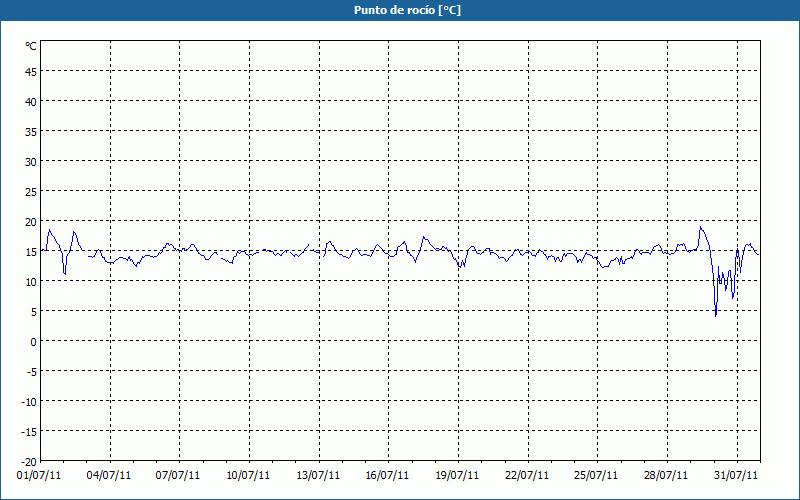
Task: Click the 22/07/11 date label
Action: (527, 476)
